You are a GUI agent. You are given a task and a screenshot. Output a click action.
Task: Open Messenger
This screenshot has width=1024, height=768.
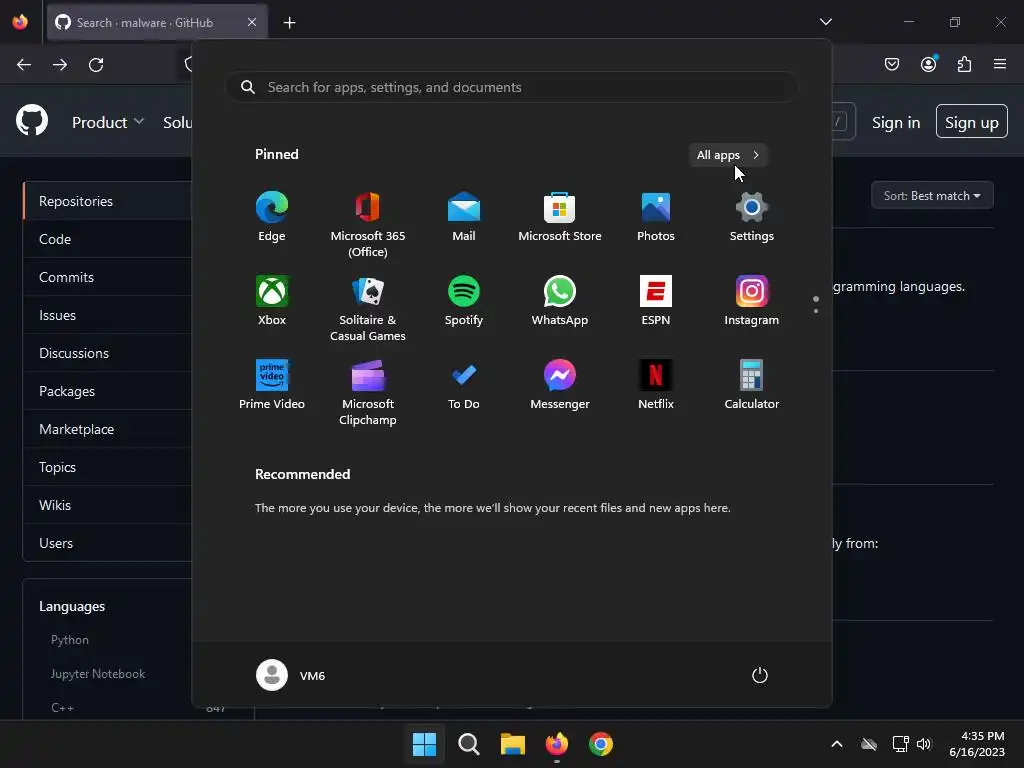[560, 385]
